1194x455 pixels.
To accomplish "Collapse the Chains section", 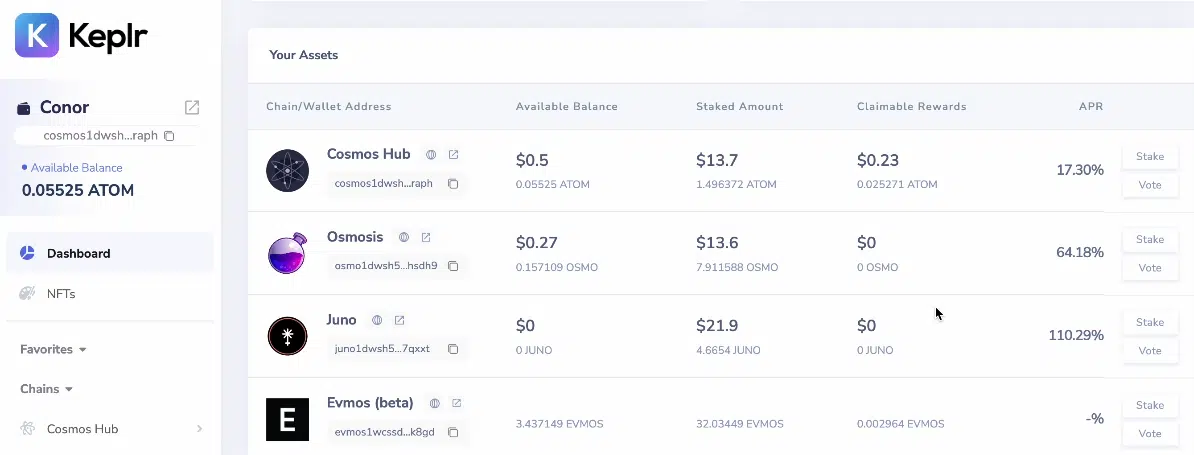I will coord(46,389).
